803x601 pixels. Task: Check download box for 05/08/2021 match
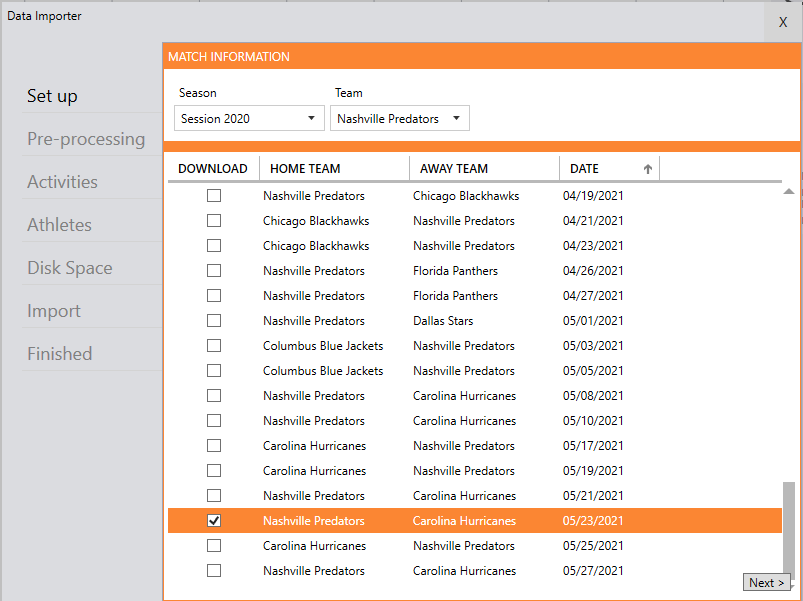tap(214, 396)
